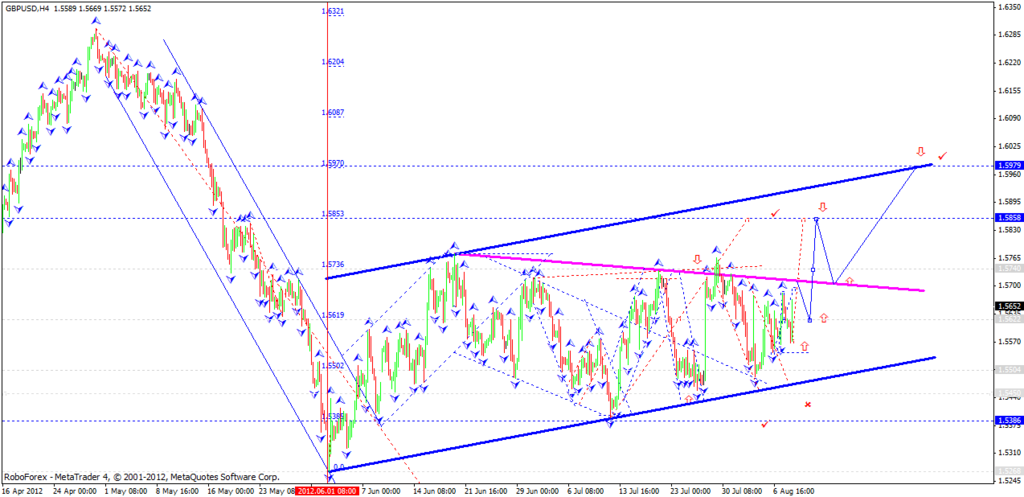Click the red 2012.06.01 08:00 date marker
Image resolution: width=1024 pixels, height=497 pixels.
pos(327,490)
